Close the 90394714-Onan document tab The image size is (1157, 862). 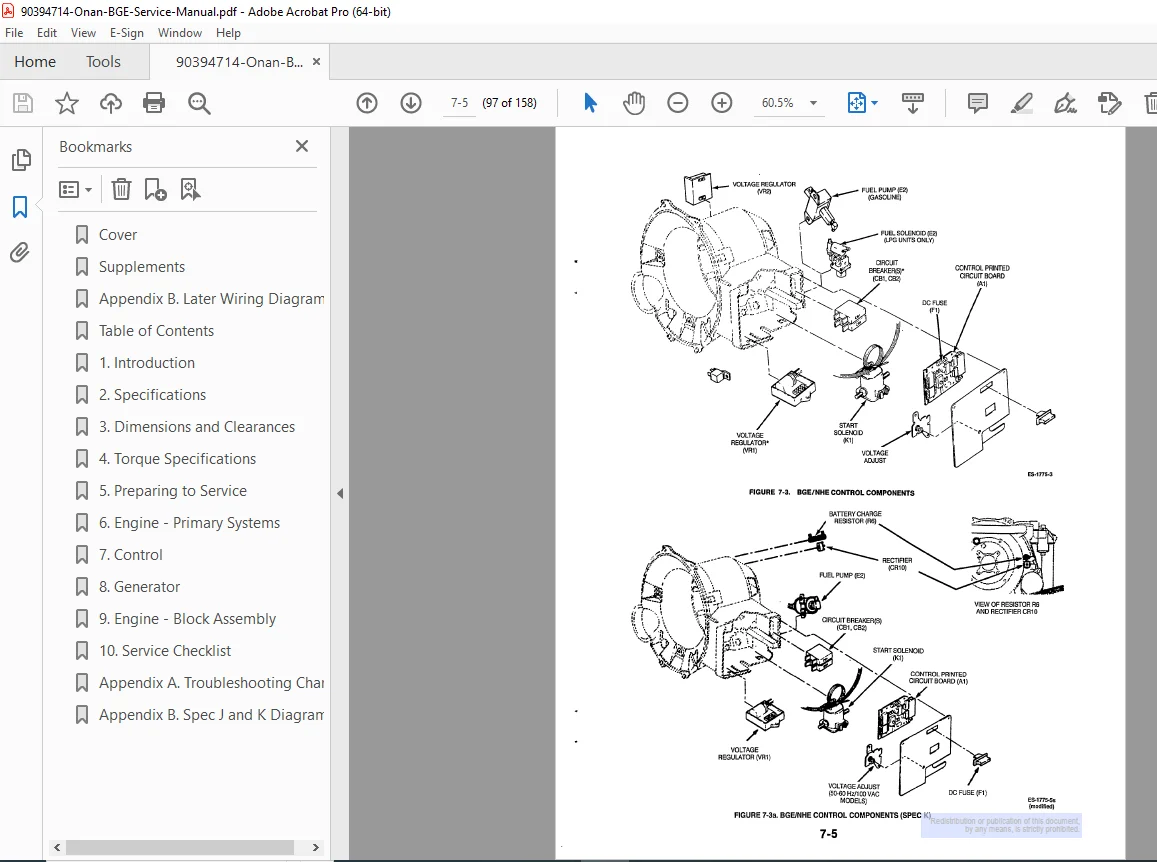pos(317,62)
